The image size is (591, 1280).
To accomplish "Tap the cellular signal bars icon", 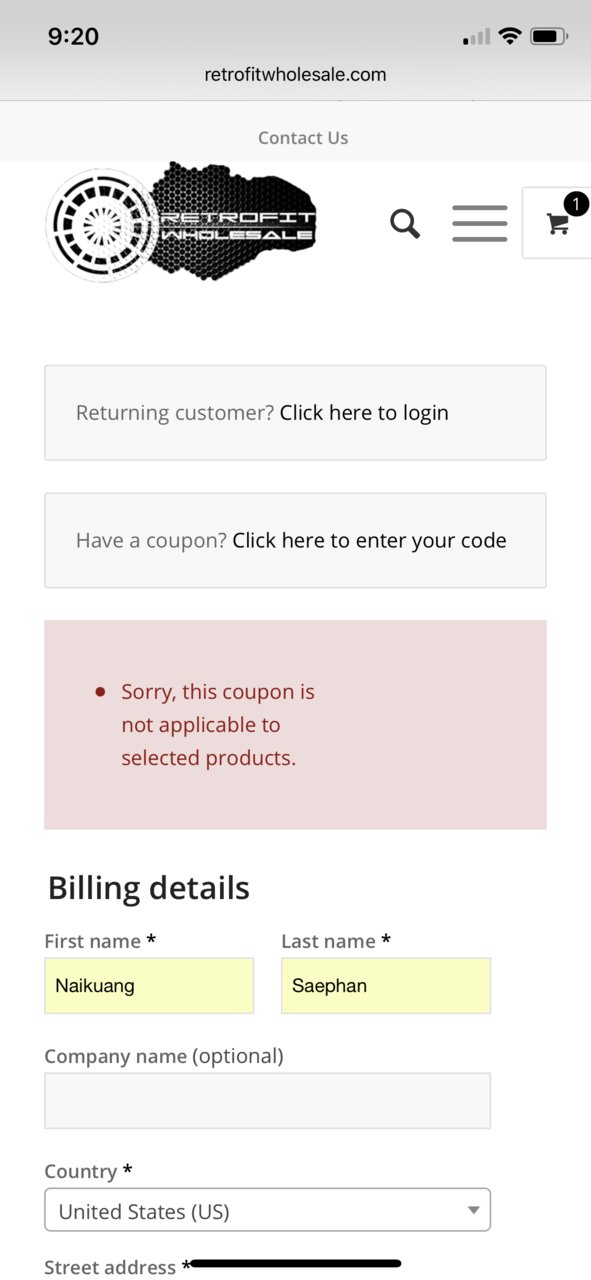I will pos(477,37).
